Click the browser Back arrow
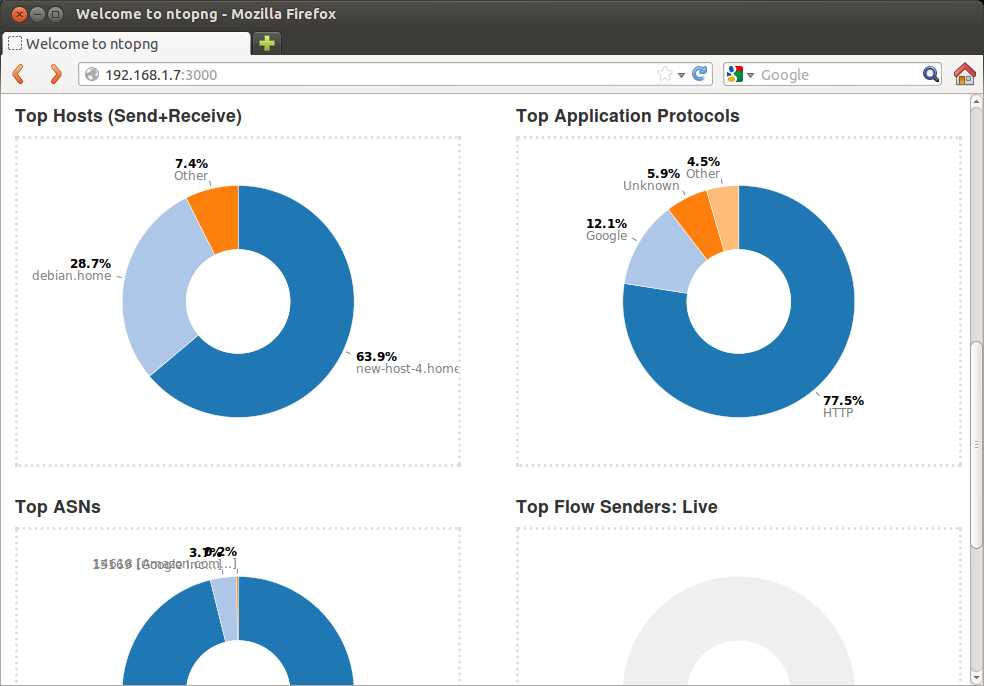The image size is (984, 686). coord(18,74)
